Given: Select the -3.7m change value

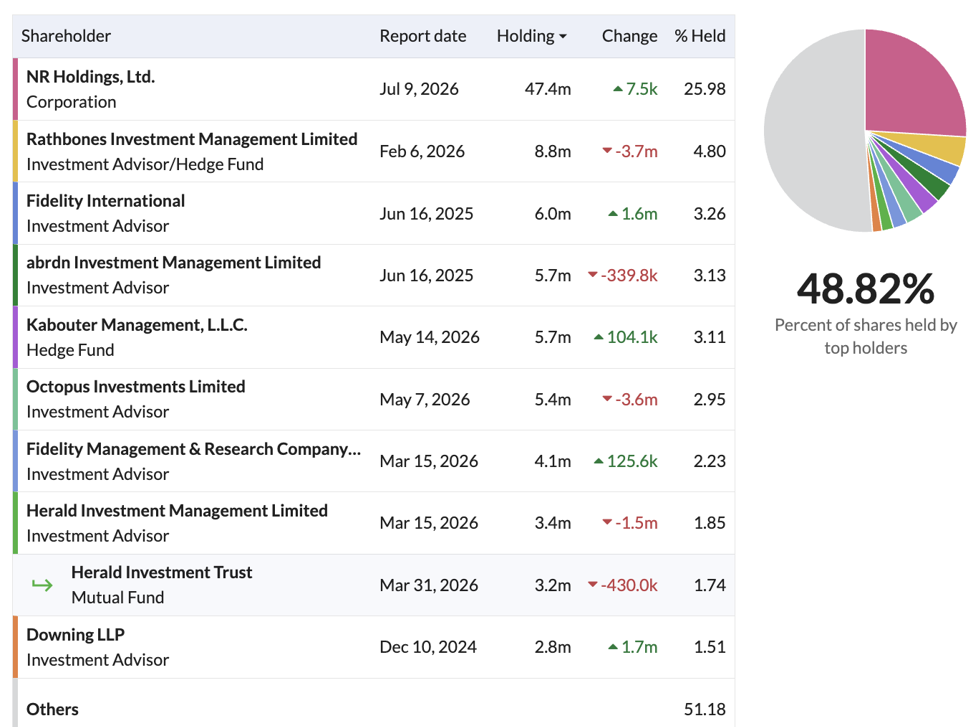Looking at the screenshot, I should coord(636,151).
